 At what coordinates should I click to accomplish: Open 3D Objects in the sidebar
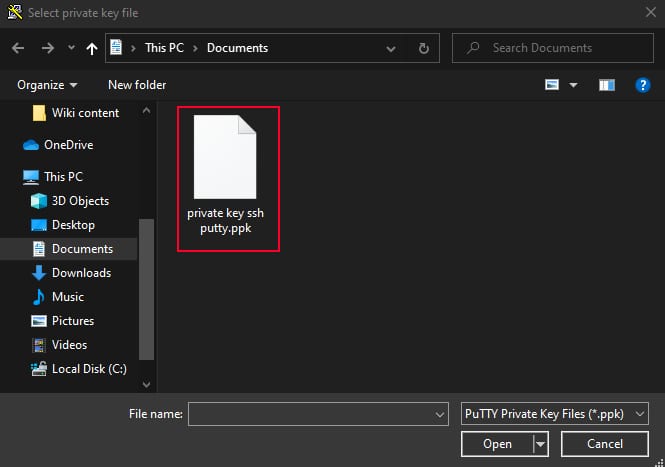click(70, 201)
